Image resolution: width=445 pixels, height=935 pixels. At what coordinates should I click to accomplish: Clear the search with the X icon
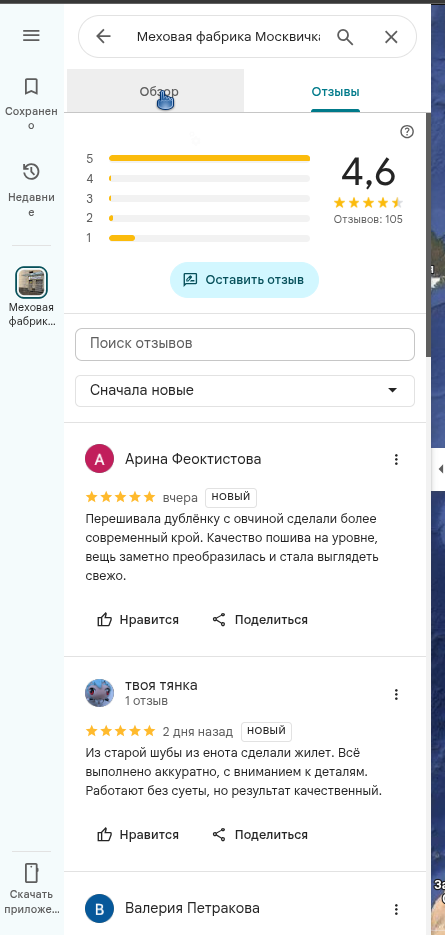[391, 37]
